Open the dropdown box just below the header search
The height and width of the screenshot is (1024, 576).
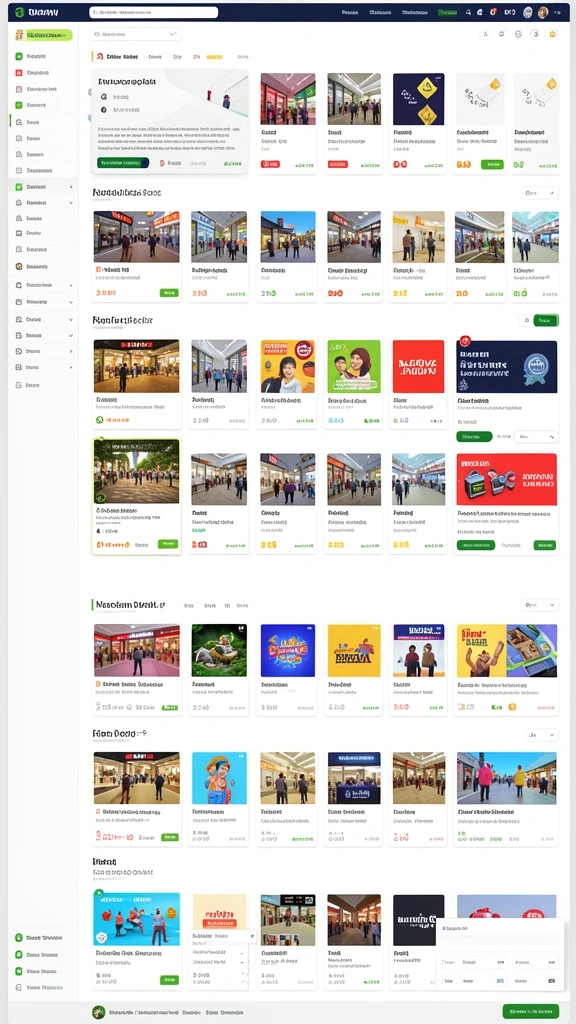(135, 34)
